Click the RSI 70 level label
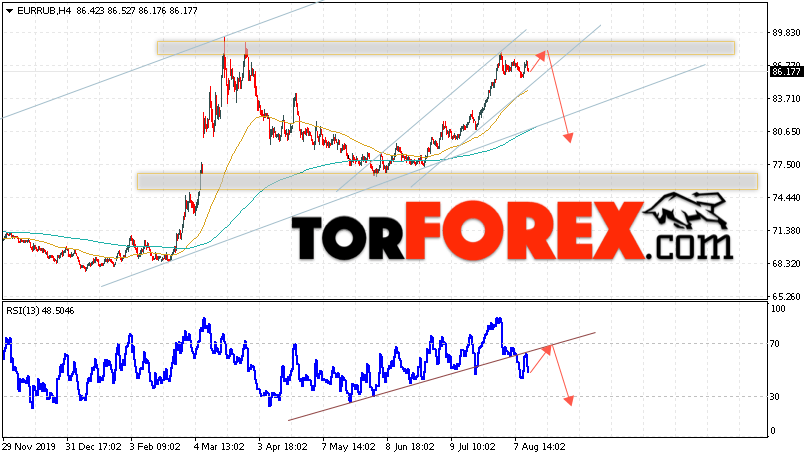The width and height of the screenshot is (808, 458). 775,344
